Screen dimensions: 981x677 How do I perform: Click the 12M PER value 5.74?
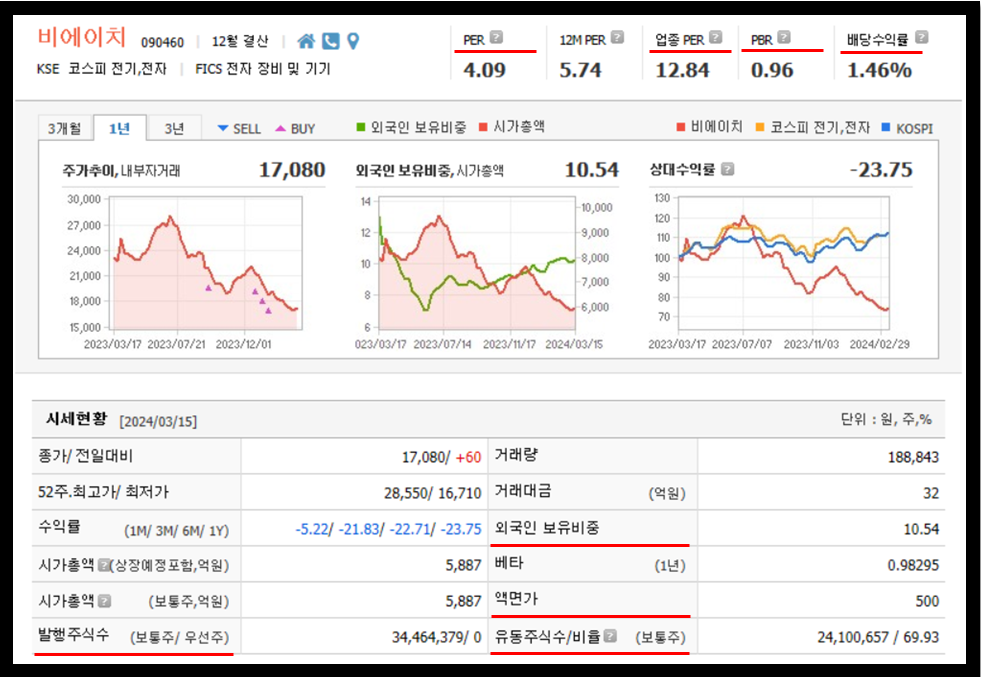pyautogui.click(x=581, y=70)
